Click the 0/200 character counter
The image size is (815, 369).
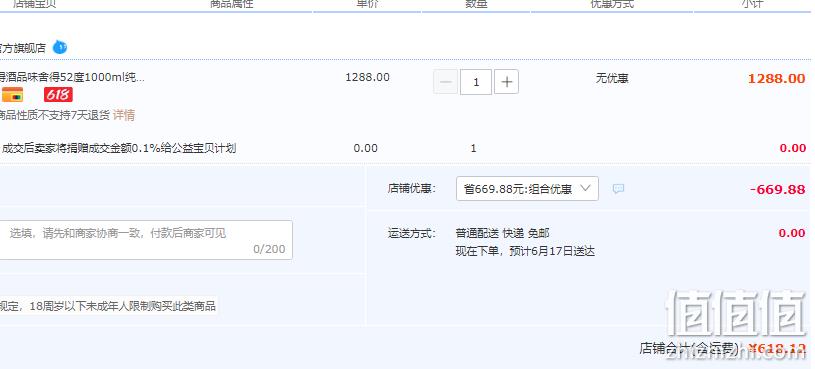[x=269, y=249]
